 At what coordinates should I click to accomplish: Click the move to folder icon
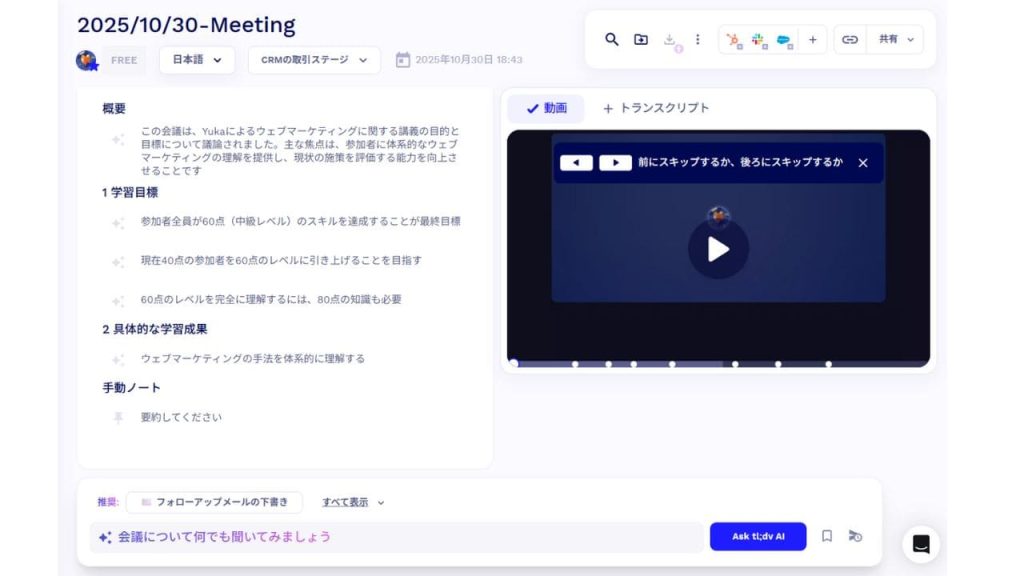point(641,39)
